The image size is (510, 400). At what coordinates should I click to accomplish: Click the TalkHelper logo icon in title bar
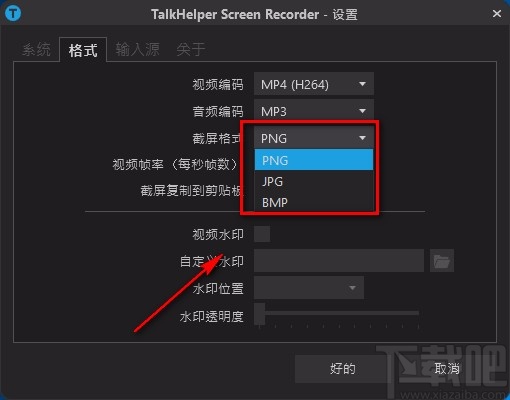[x=13, y=13]
